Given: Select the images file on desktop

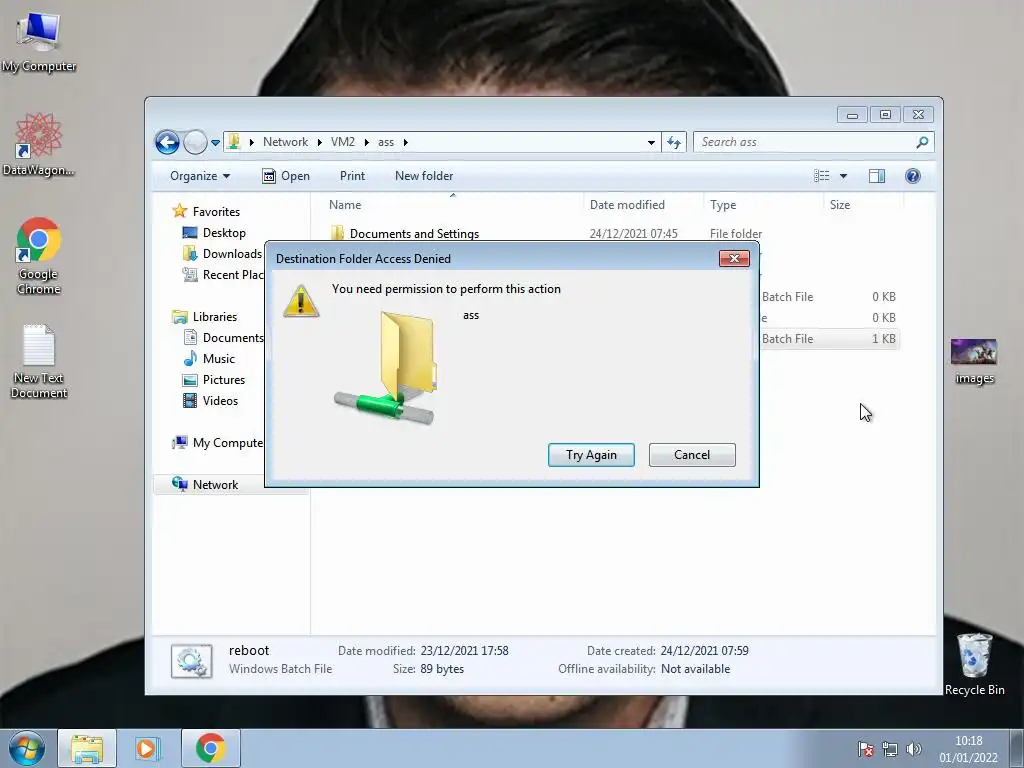Looking at the screenshot, I should click(974, 361).
